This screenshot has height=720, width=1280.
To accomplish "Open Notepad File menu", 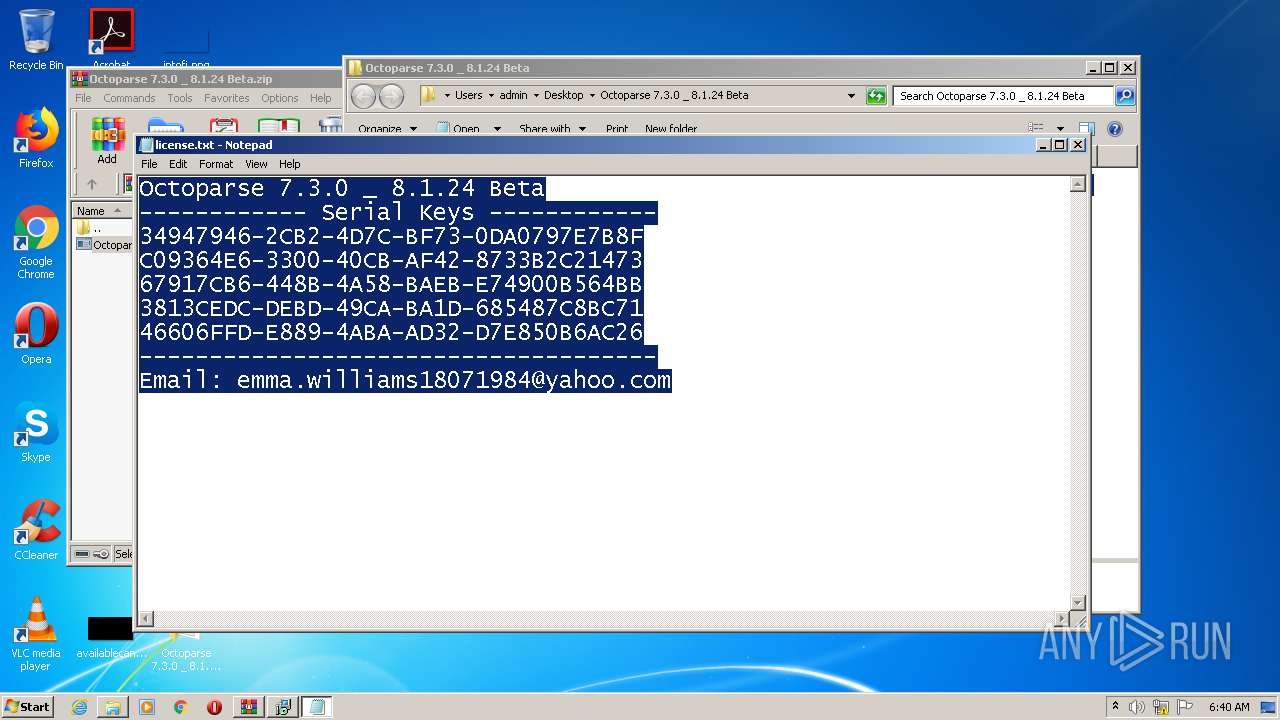I will [149, 164].
